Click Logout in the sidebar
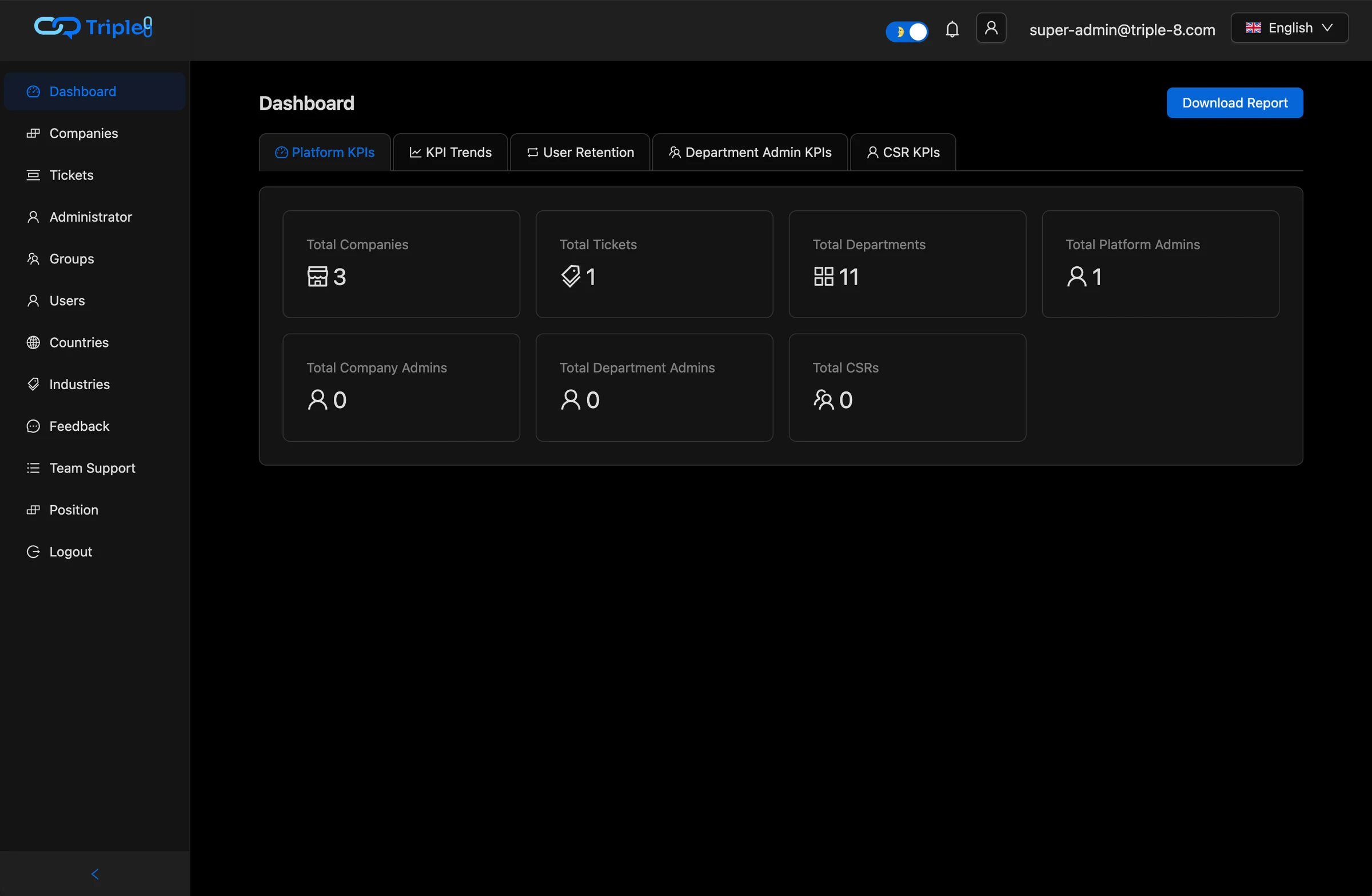 tap(94, 552)
